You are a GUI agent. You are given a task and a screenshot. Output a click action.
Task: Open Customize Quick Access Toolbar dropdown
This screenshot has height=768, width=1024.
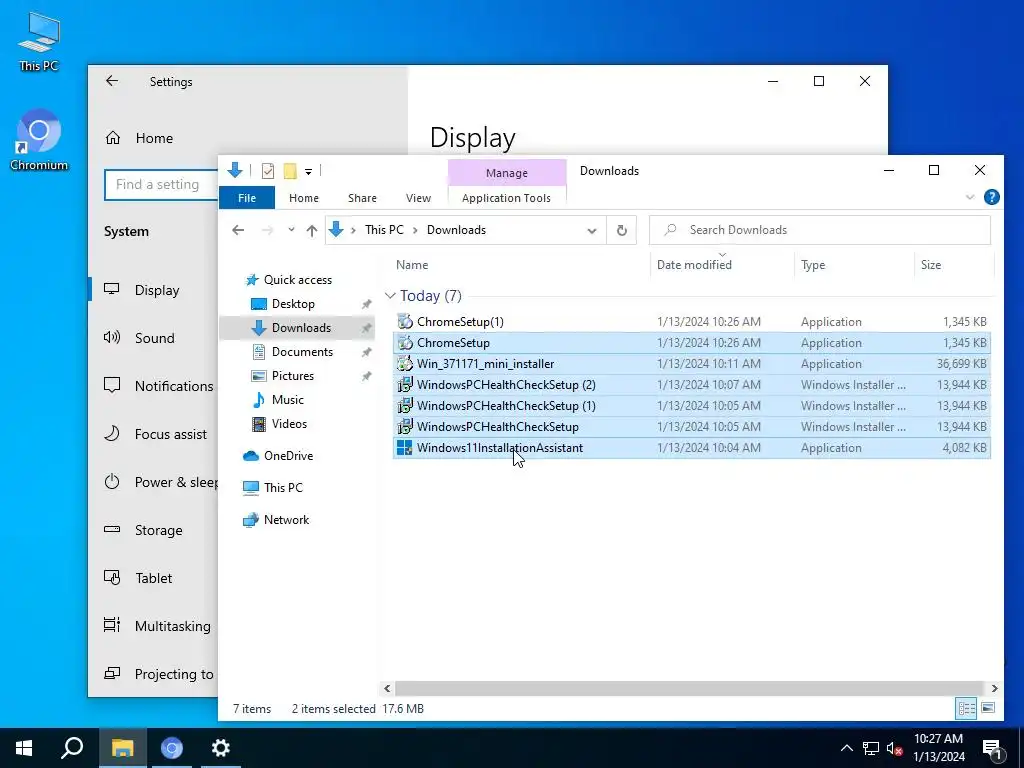tap(308, 172)
